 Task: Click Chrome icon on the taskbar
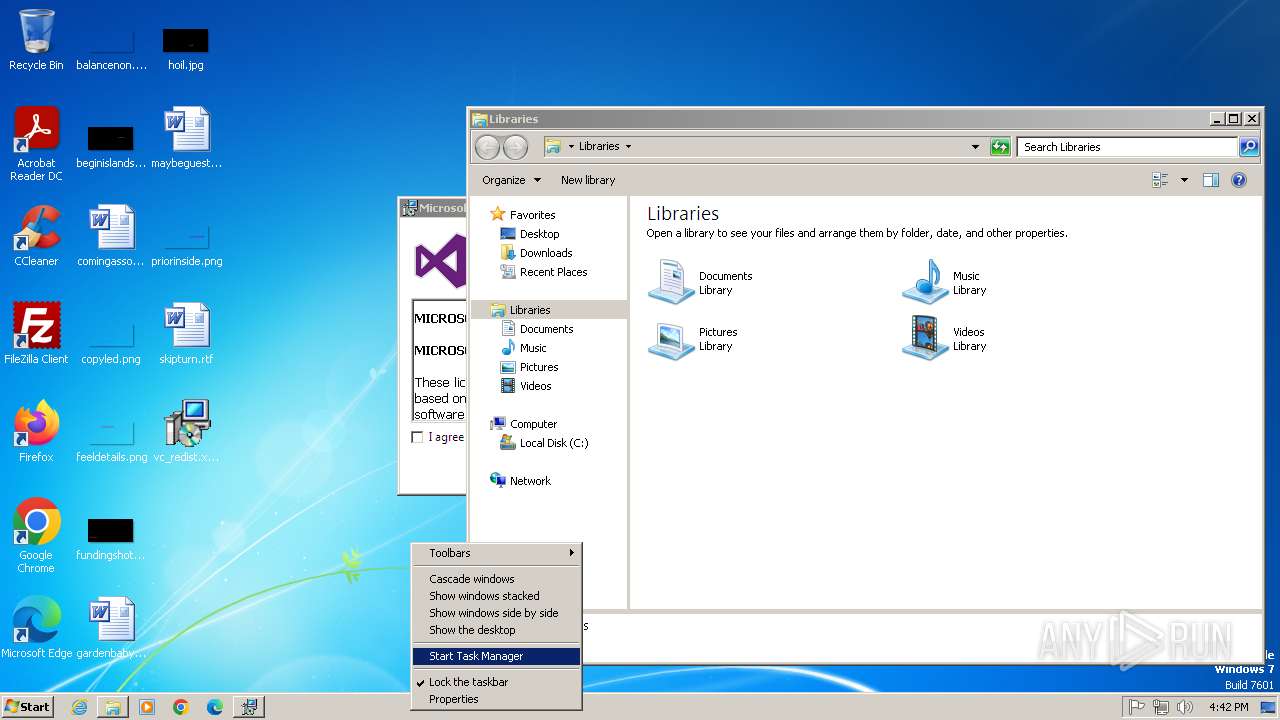click(181, 707)
